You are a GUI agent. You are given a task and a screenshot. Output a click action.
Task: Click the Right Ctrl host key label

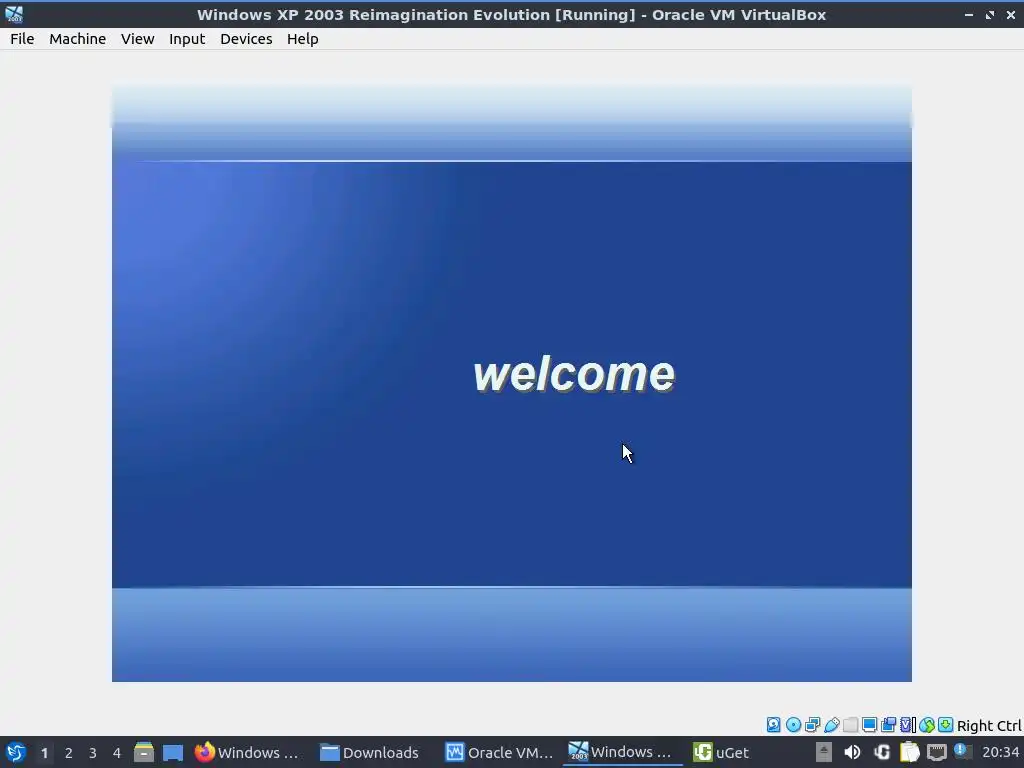tap(989, 726)
